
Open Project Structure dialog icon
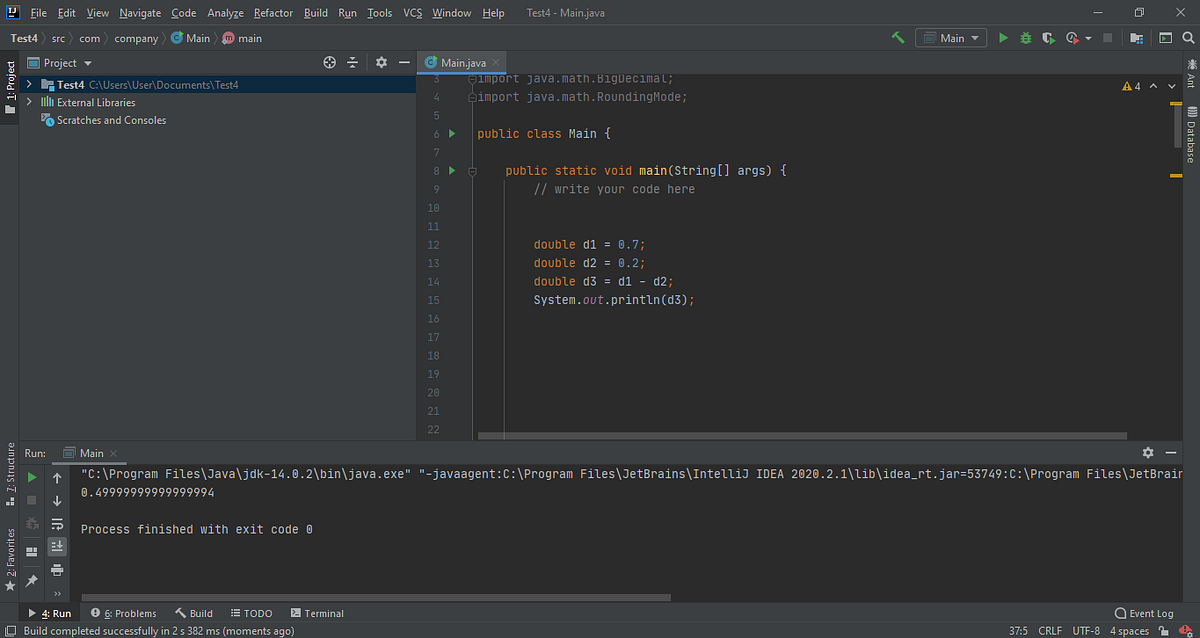(1136, 38)
